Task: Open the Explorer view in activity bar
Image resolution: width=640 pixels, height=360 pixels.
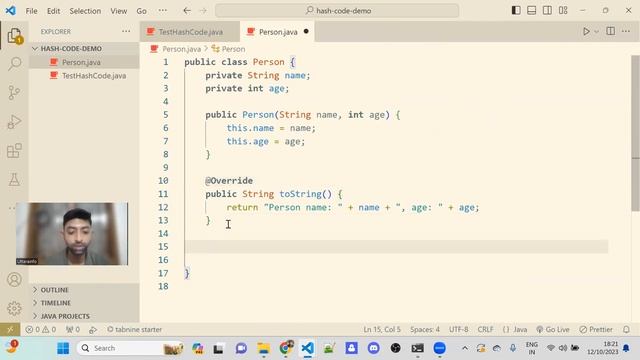Action: (14, 36)
